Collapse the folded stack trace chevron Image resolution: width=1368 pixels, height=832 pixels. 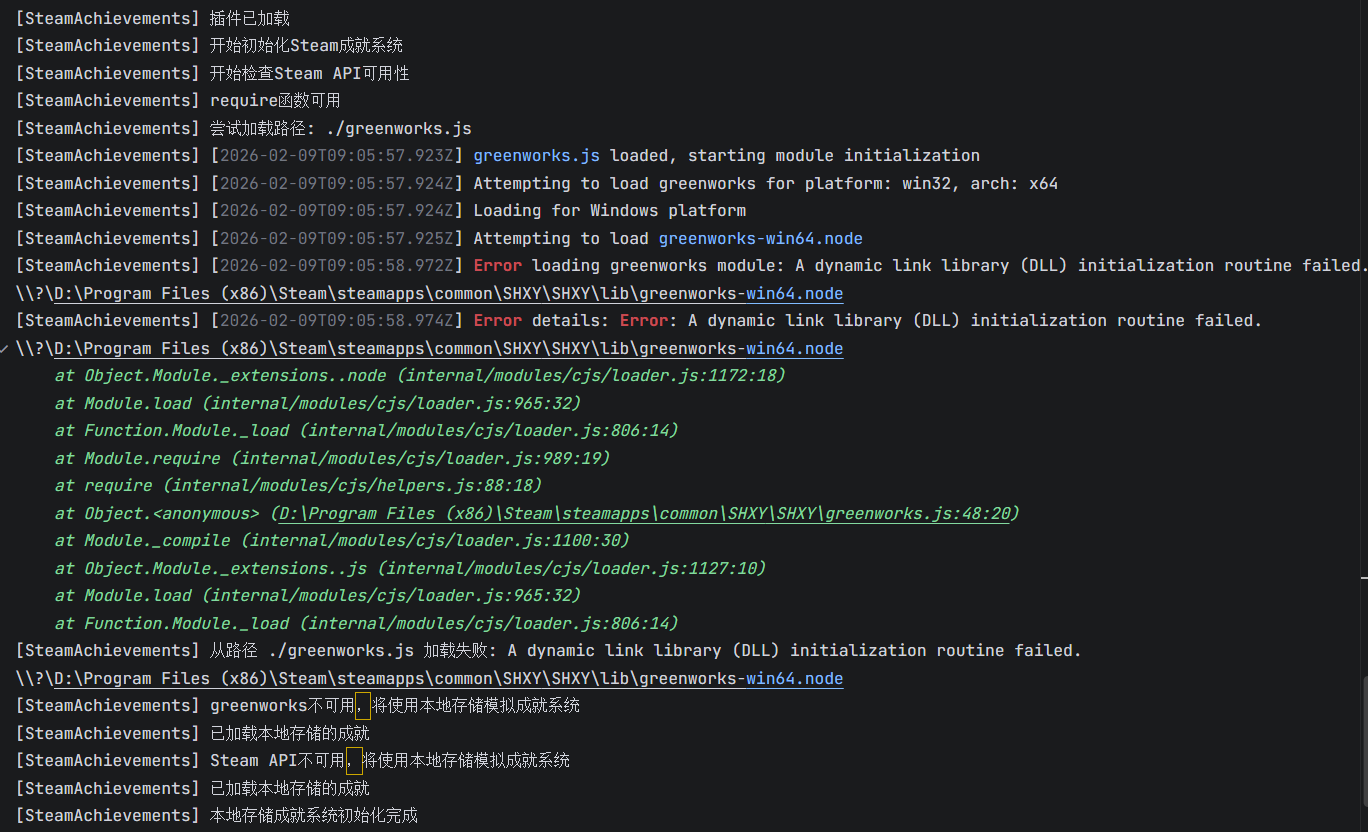[6, 349]
